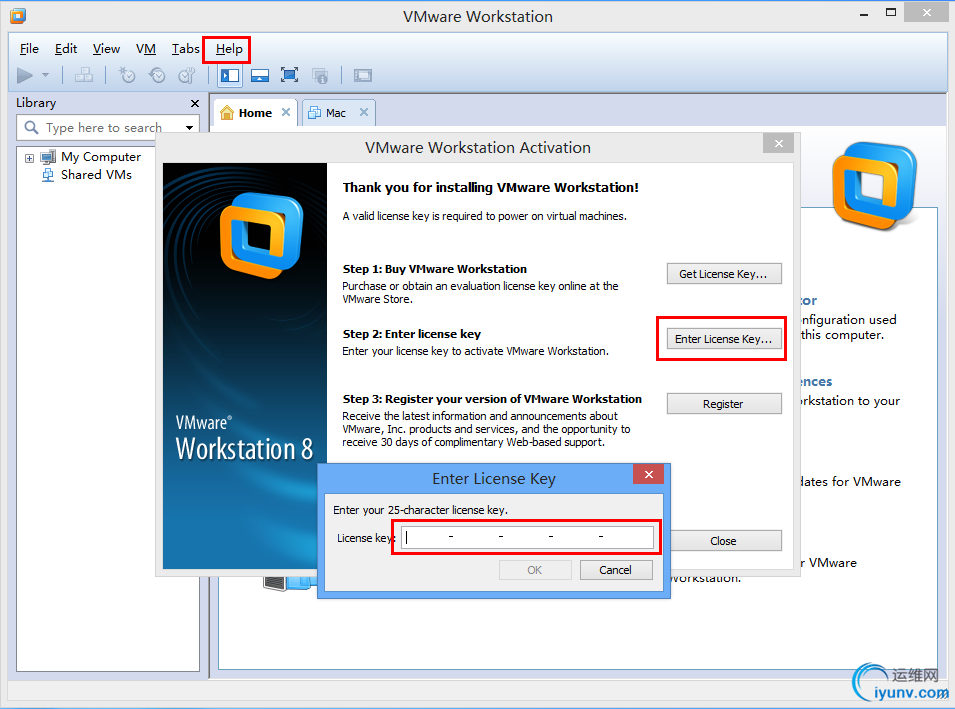This screenshot has width=955, height=709.
Task: Open the File menu
Action: [x=29, y=49]
